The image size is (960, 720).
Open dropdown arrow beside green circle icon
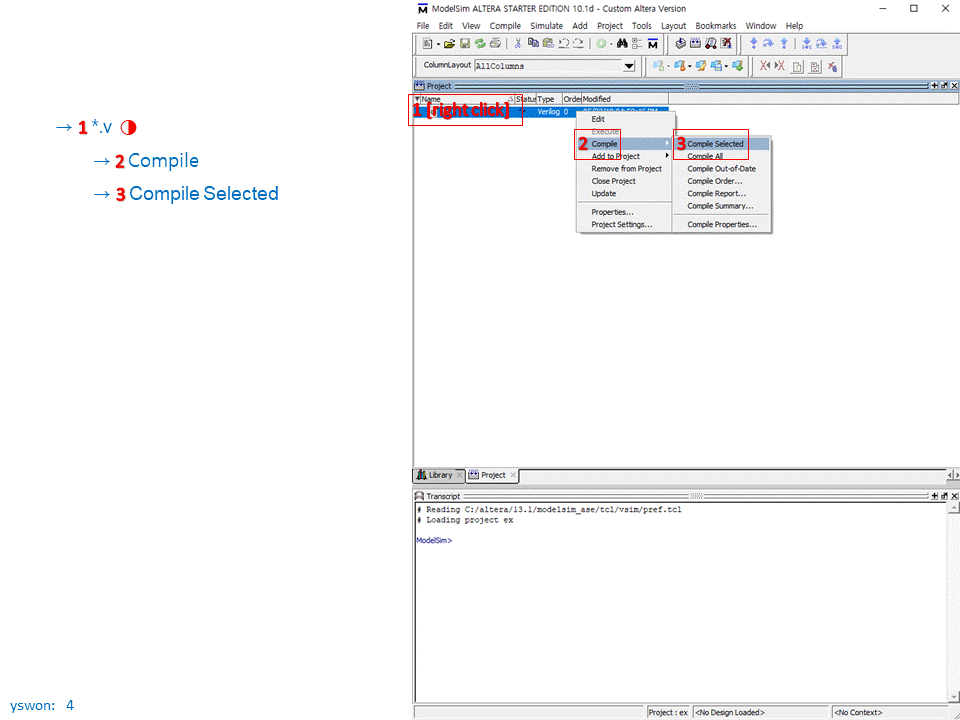pyautogui.click(x=611, y=45)
